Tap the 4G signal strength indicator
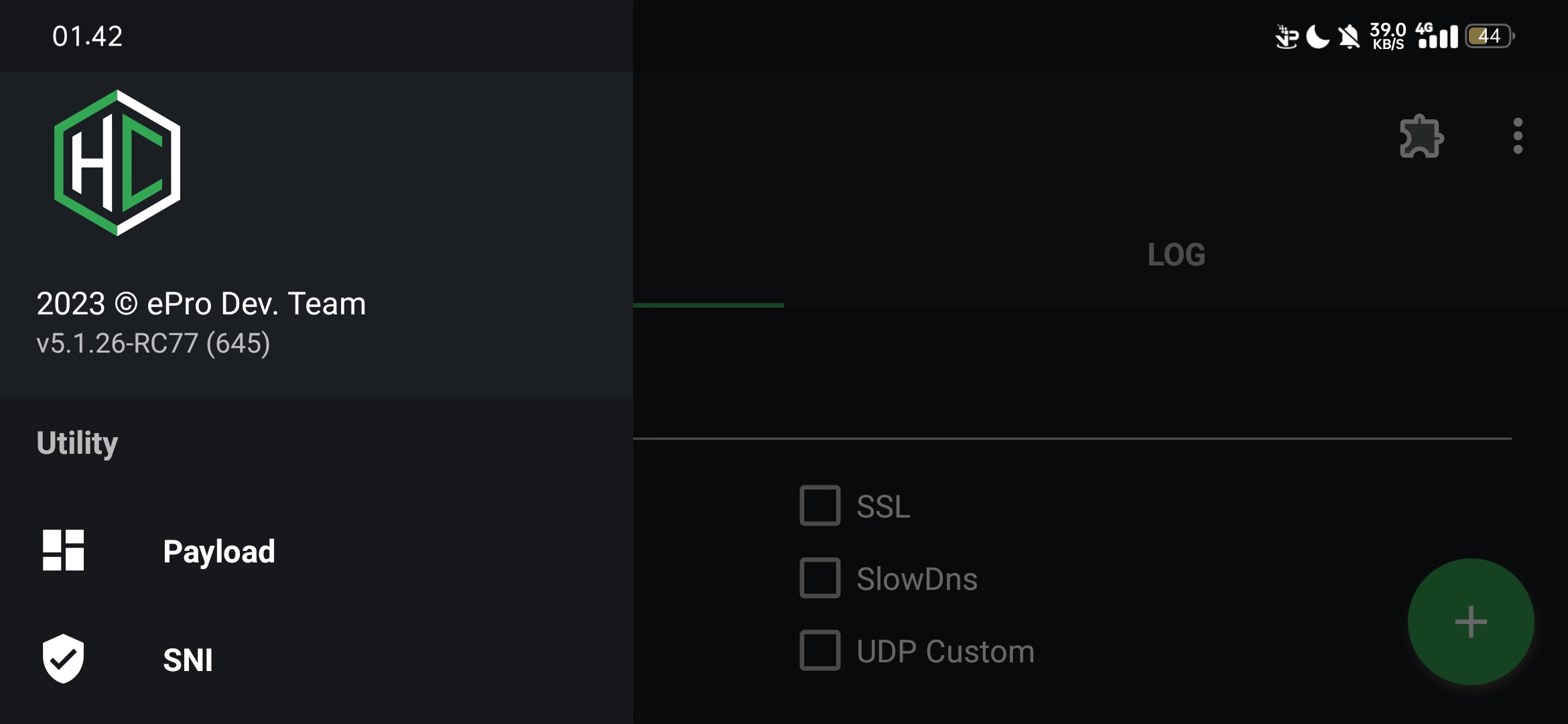Viewport: 1568px width, 724px height. pos(1437,36)
